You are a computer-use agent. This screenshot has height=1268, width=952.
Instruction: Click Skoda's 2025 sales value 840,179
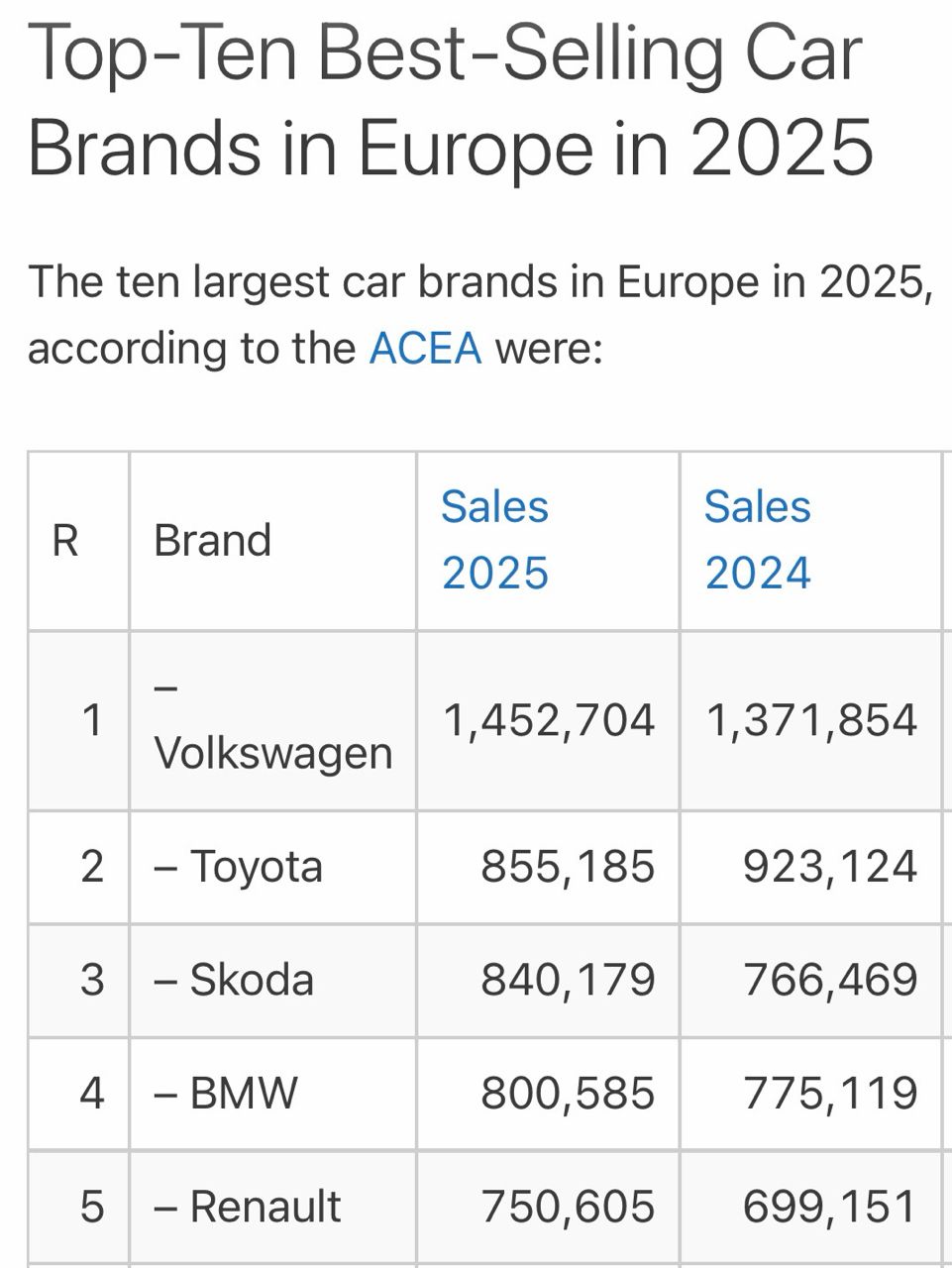pyautogui.click(x=568, y=980)
